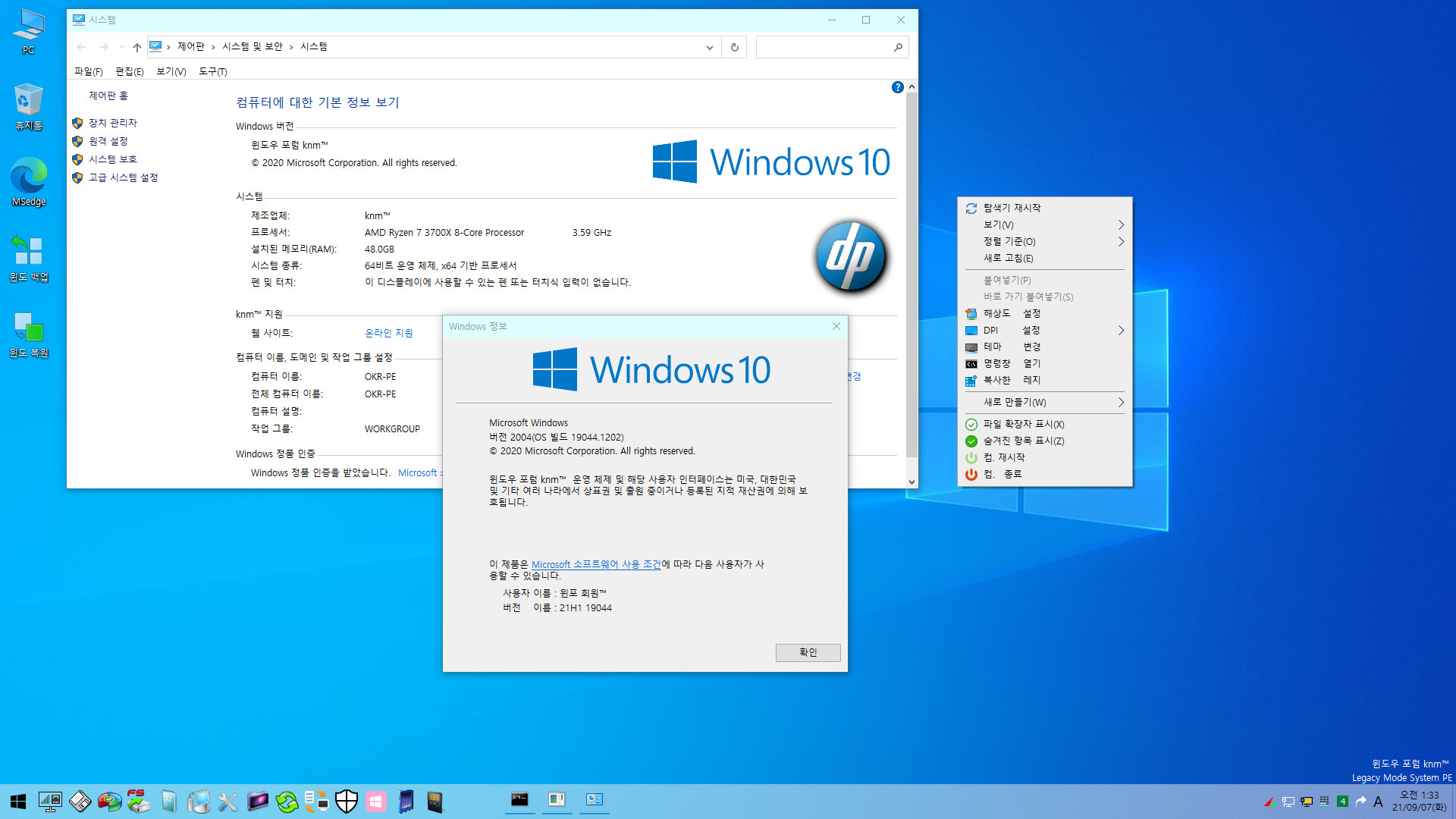Screen dimensions: 1456x819
Task: Go to 제어판 홈
Action: [108, 96]
